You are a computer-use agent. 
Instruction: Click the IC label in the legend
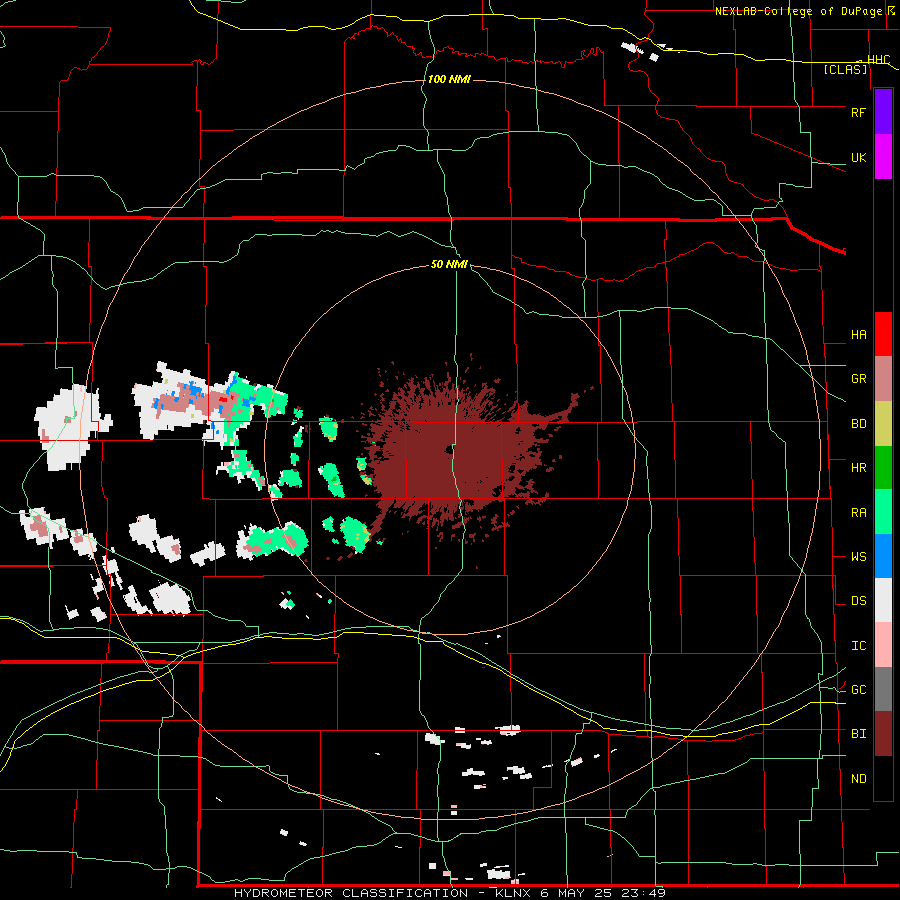[858, 646]
